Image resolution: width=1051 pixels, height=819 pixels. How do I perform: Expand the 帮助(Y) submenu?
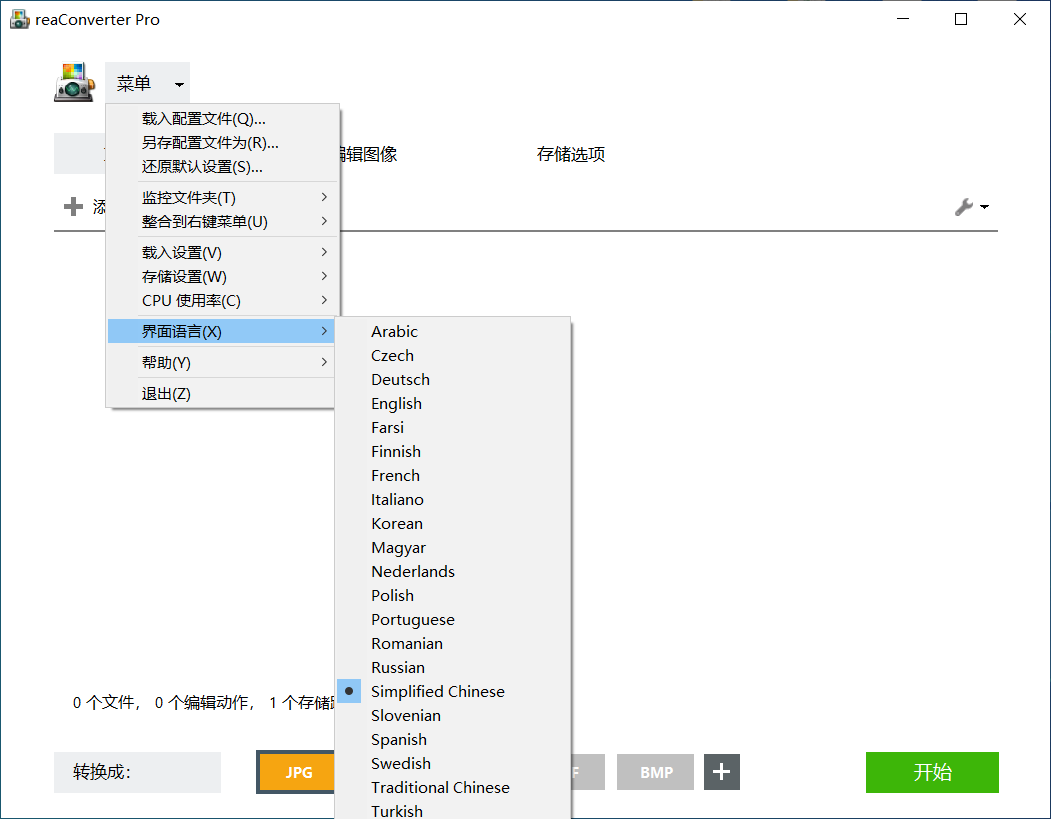click(223, 363)
